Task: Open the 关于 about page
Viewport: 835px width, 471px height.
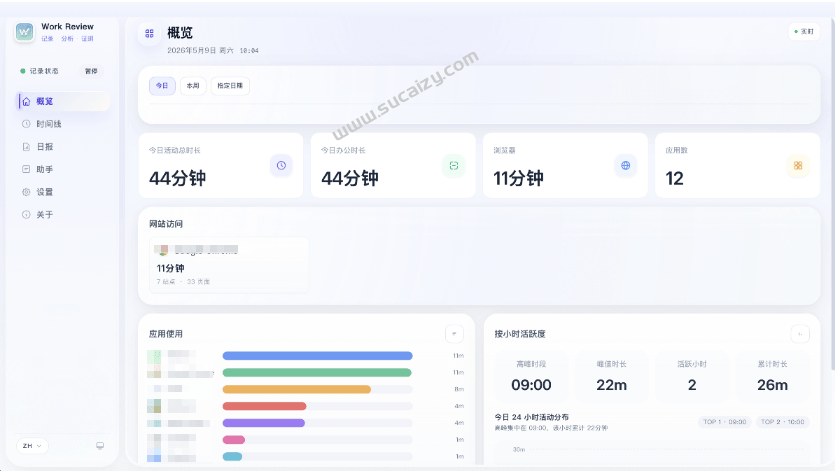Action: click(63, 214)
